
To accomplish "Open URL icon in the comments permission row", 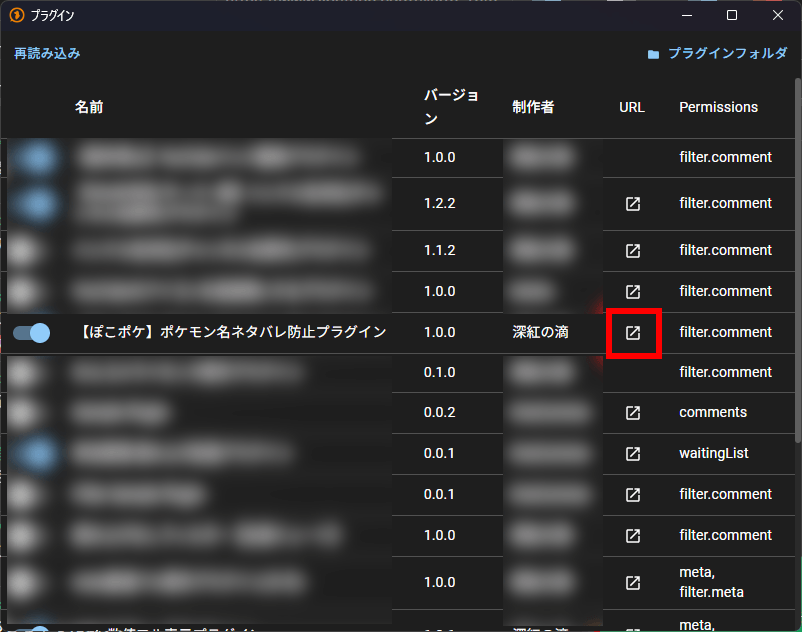I will 632,412.
